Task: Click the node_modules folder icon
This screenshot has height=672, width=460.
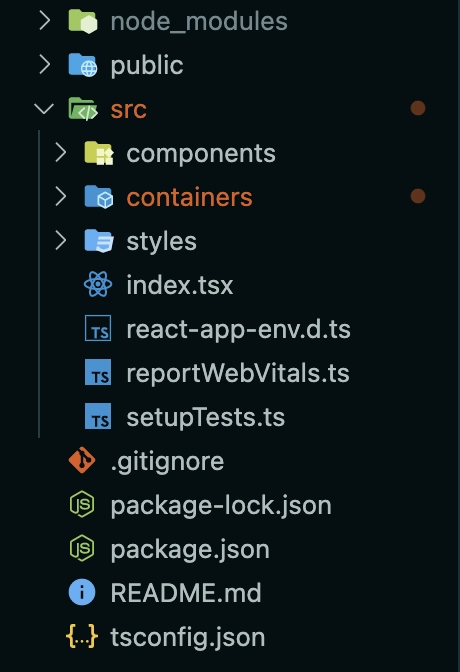Action: click(83, 21)
